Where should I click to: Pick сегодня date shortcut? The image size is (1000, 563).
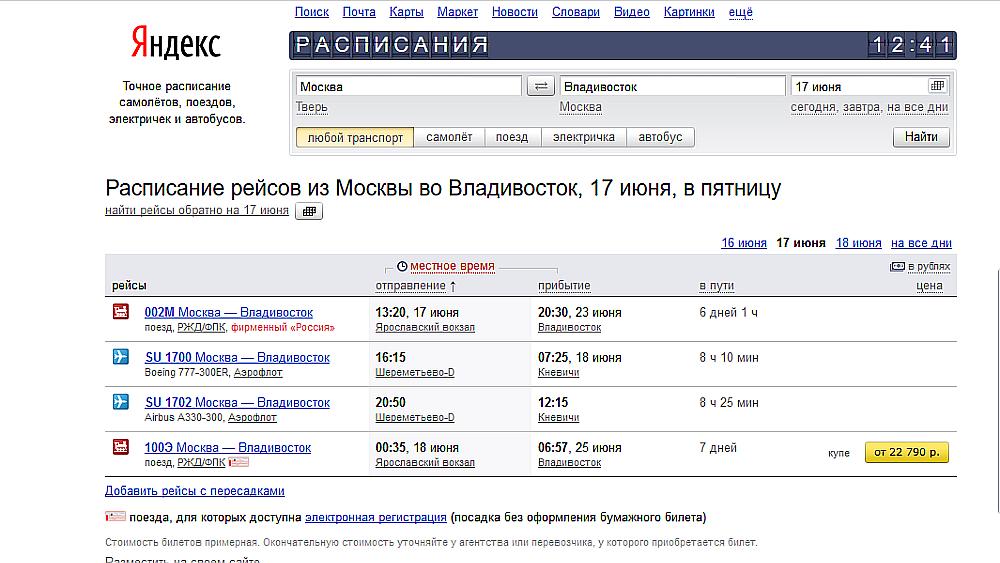813,107
